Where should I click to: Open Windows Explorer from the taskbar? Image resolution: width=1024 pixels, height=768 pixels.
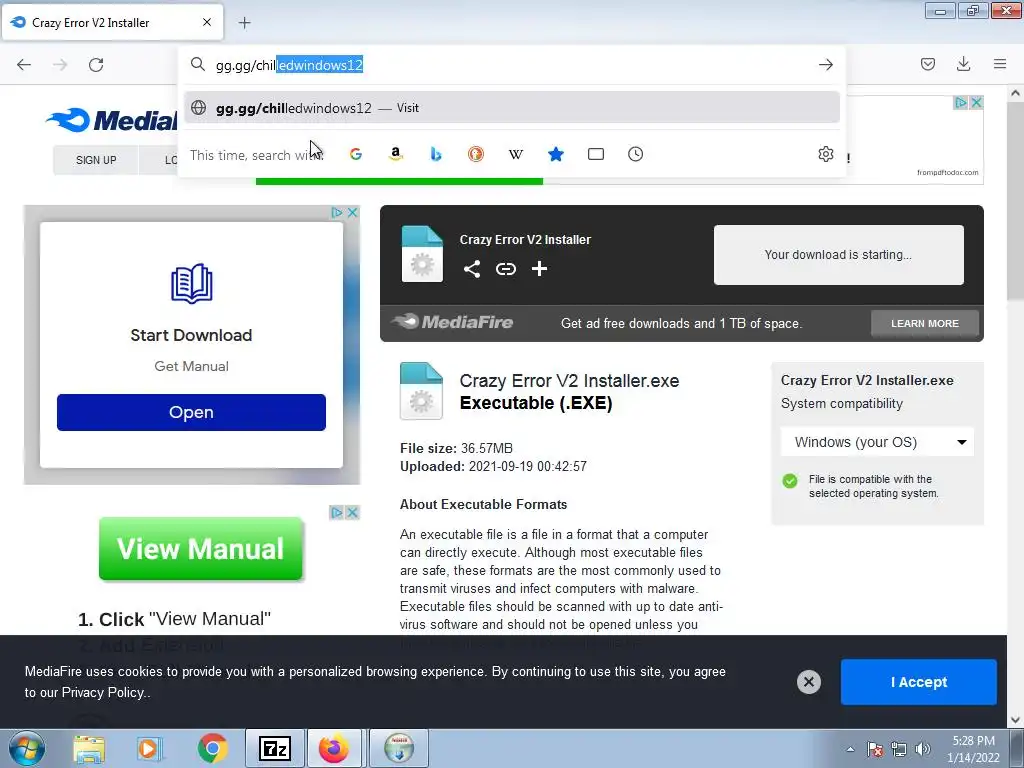[x=89, y=748]
